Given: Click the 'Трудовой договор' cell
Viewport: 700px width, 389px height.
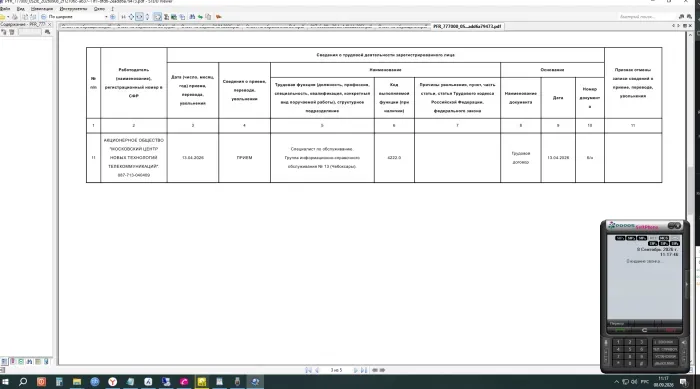Looking at the screenshot, I should (521, 158).
